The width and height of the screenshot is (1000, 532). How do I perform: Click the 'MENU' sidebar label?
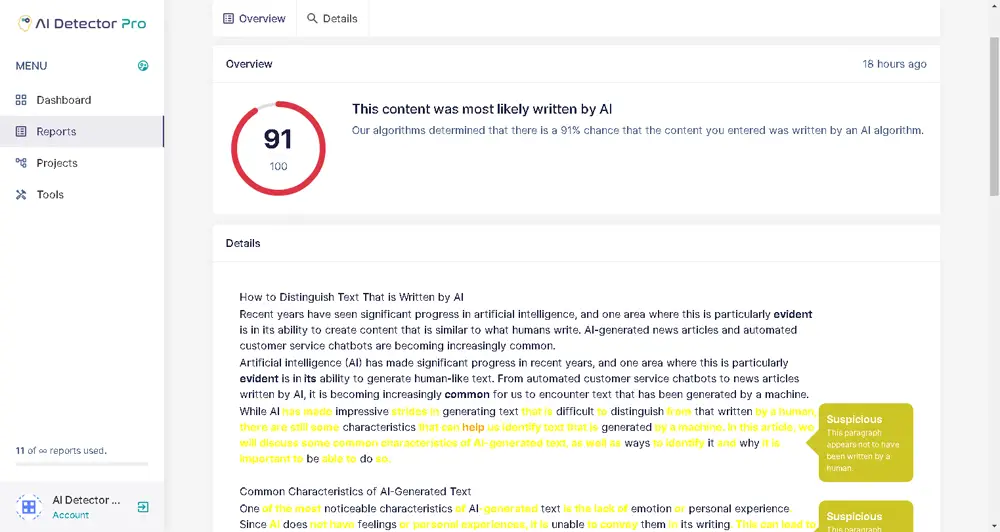point(31,66)
